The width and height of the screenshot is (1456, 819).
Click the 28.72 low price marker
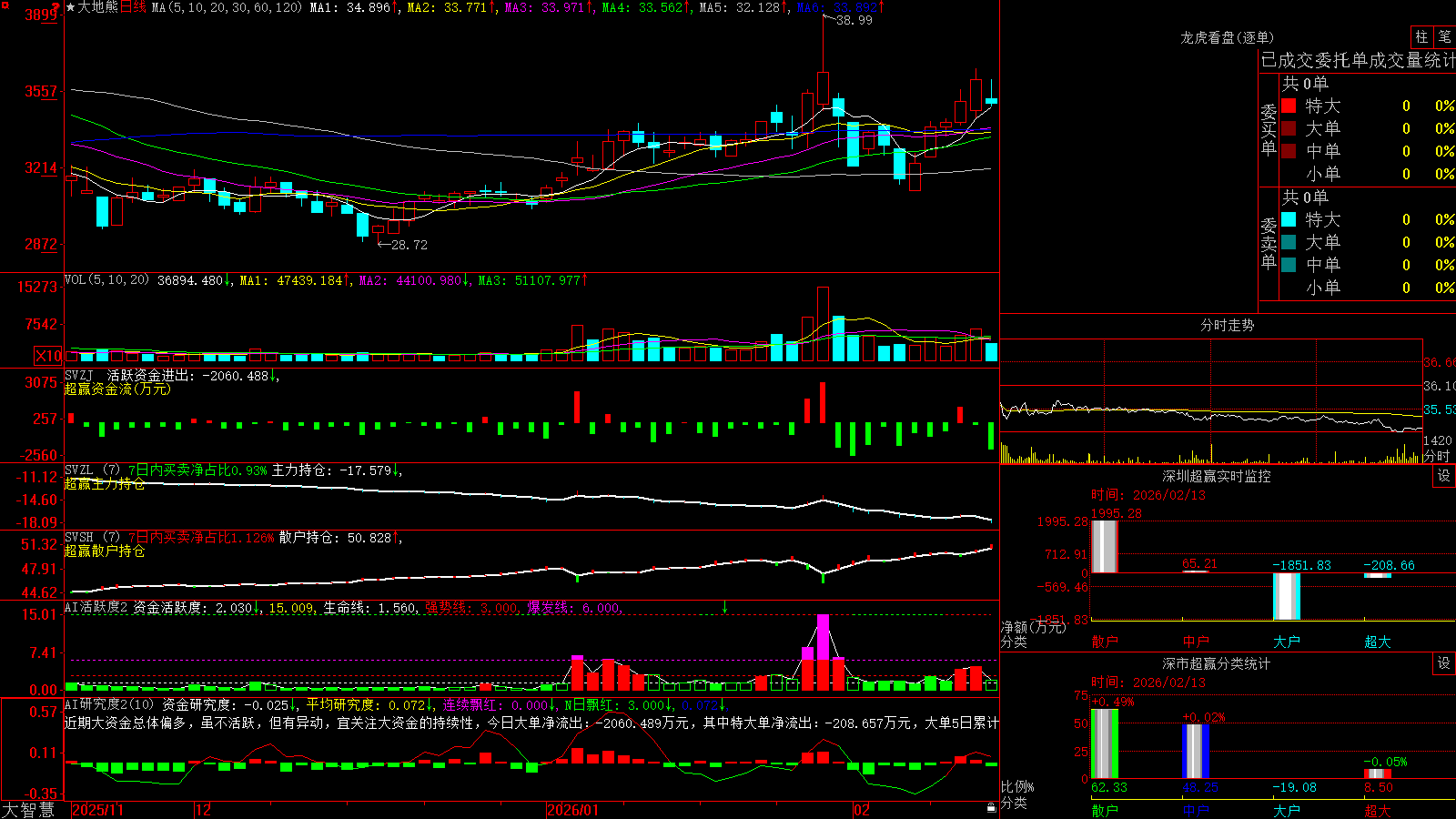tap(409, 245)
